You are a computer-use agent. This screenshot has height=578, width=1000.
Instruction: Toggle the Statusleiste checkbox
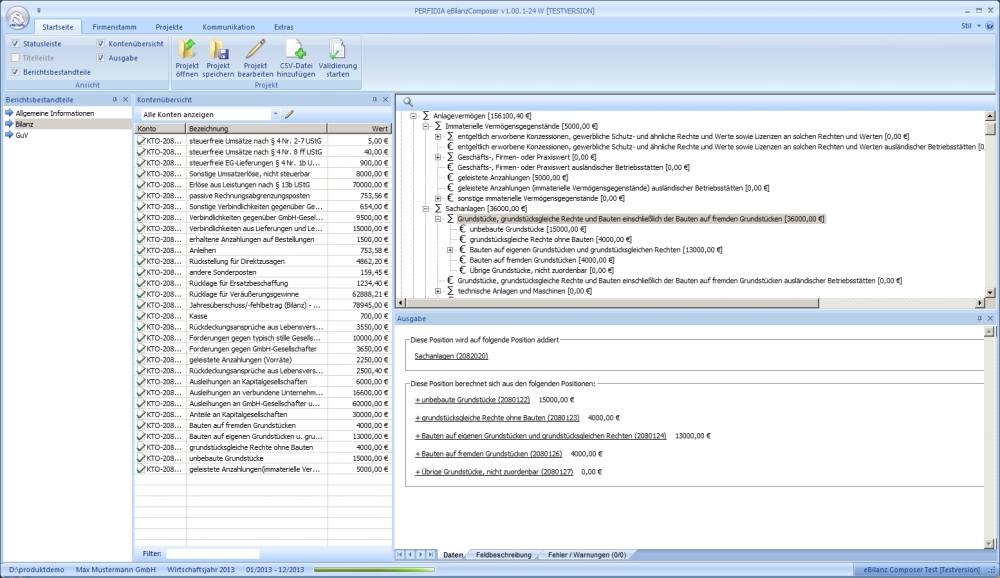pyautogui.click(x=15, y=43)
